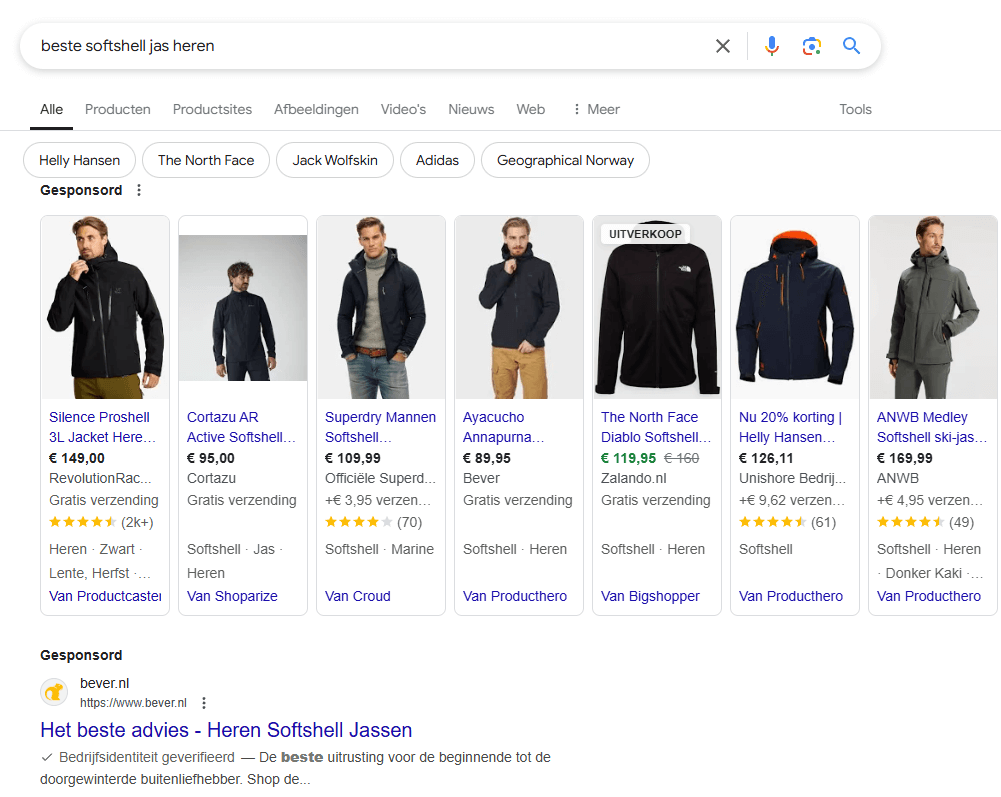Click the (2k+) star rating
The image size is (1001, 797).
102,522
